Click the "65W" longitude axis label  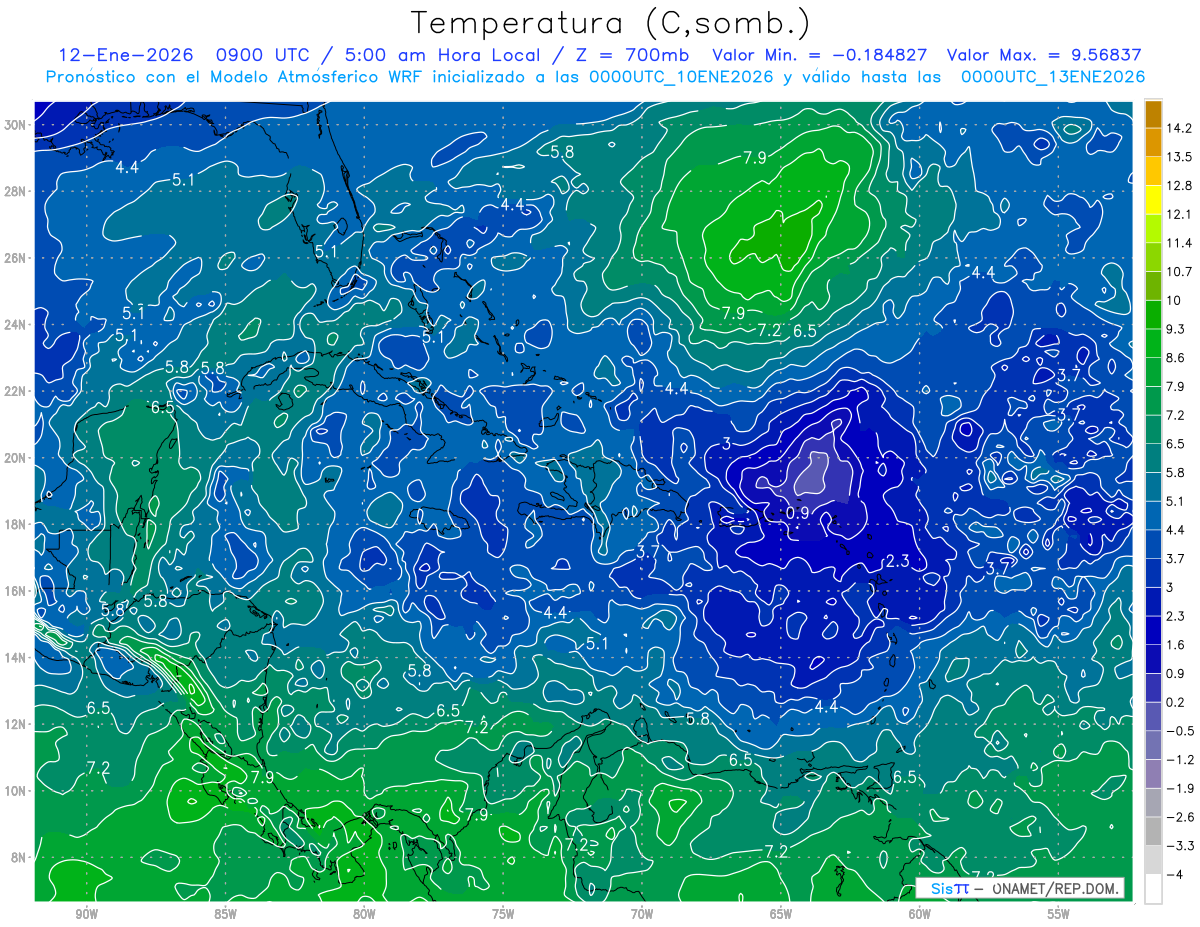tap(781, 914)
